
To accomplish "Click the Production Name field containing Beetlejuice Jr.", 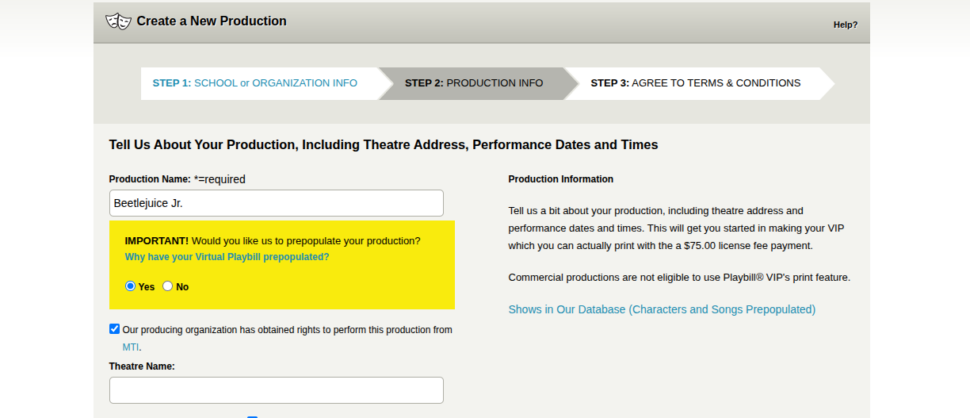I will (x=276, y=203).
